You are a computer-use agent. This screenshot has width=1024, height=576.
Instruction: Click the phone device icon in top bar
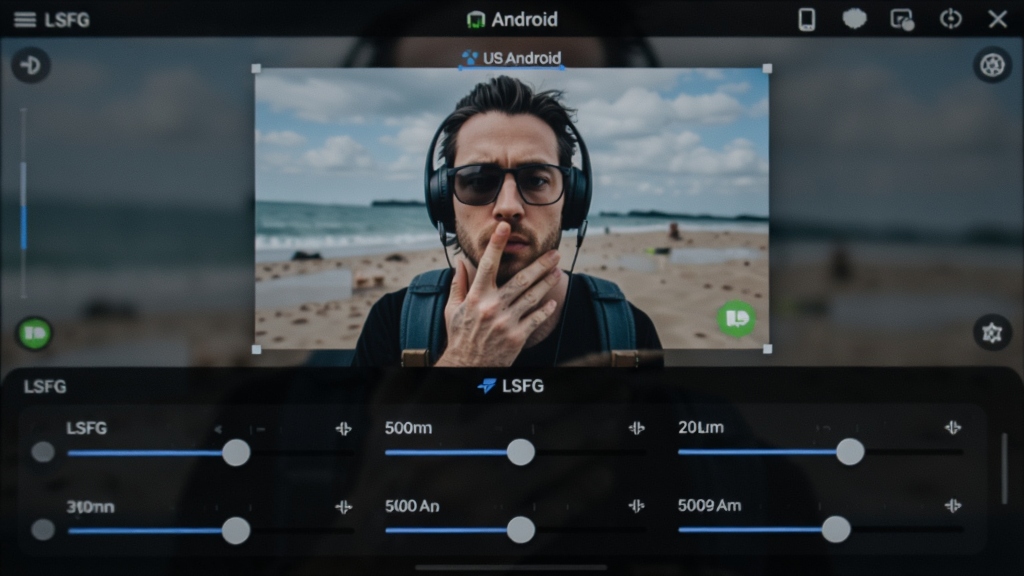pyautogui.click(x=807, y=20)
